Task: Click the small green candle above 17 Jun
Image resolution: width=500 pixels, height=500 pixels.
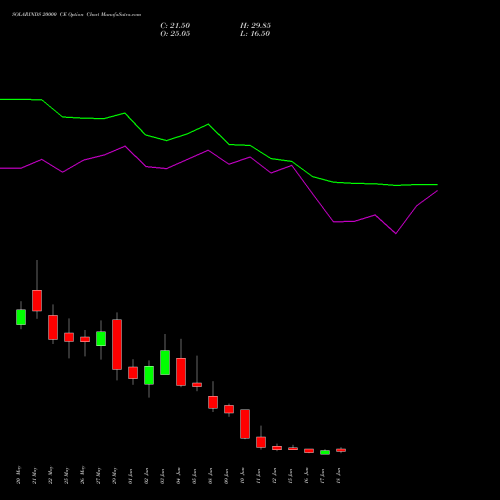Action: pyautogui.click(x=325, y=452)
